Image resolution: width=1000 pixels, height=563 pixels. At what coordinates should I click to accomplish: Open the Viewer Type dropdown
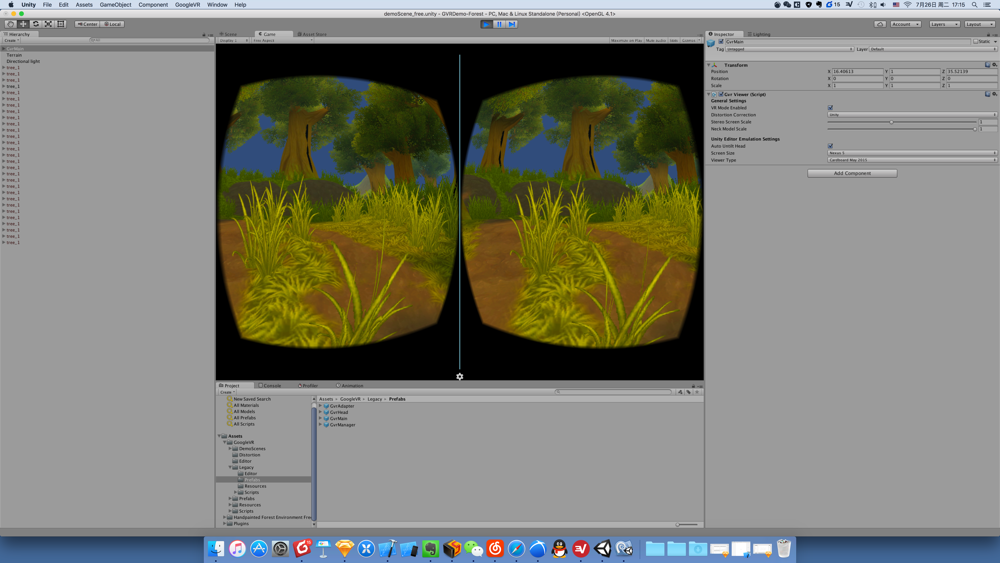pyautogui.click(x=912, y=160)
